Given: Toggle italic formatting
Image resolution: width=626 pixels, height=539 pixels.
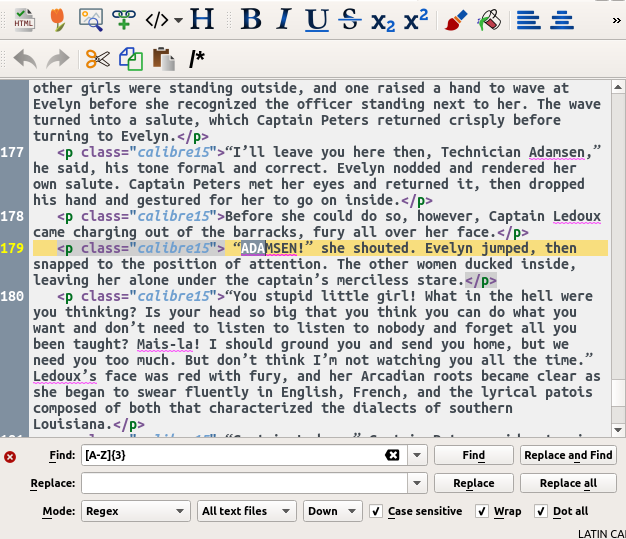Looking at the screenshot, I should click(284, 19).
